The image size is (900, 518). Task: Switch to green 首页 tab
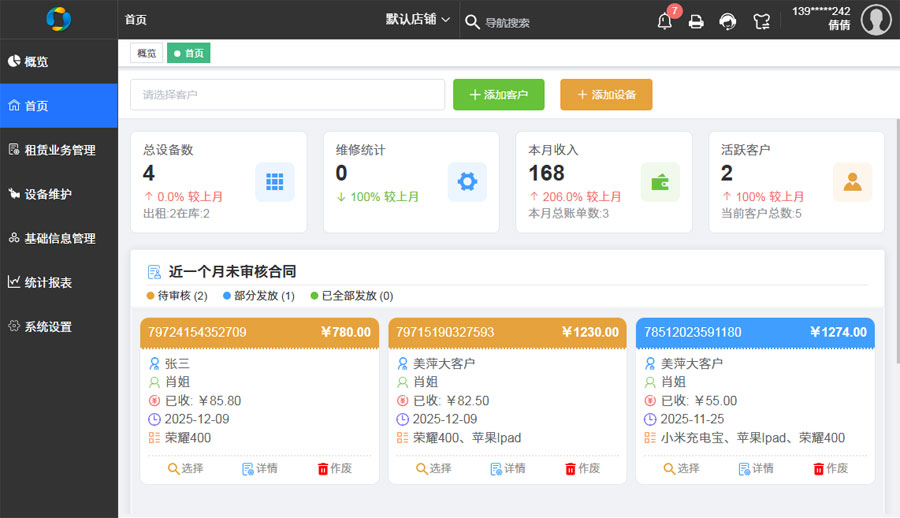click(188, 53)
